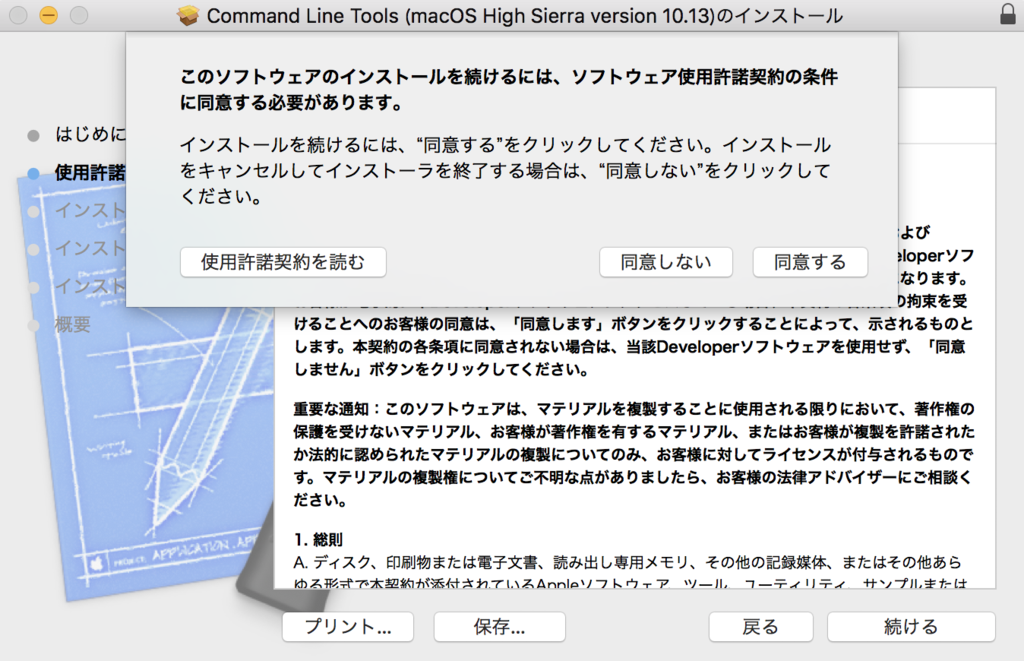This screenshot has height=661, width=1024.
Task: Select the 使用許諾 step in sidebar
Action: (x=90, y=172)
